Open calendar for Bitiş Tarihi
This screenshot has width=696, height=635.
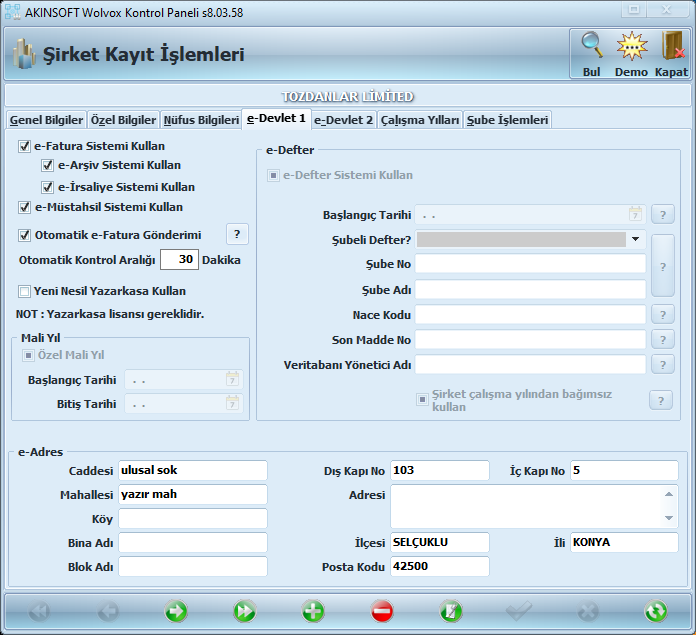tap(232, 403)
